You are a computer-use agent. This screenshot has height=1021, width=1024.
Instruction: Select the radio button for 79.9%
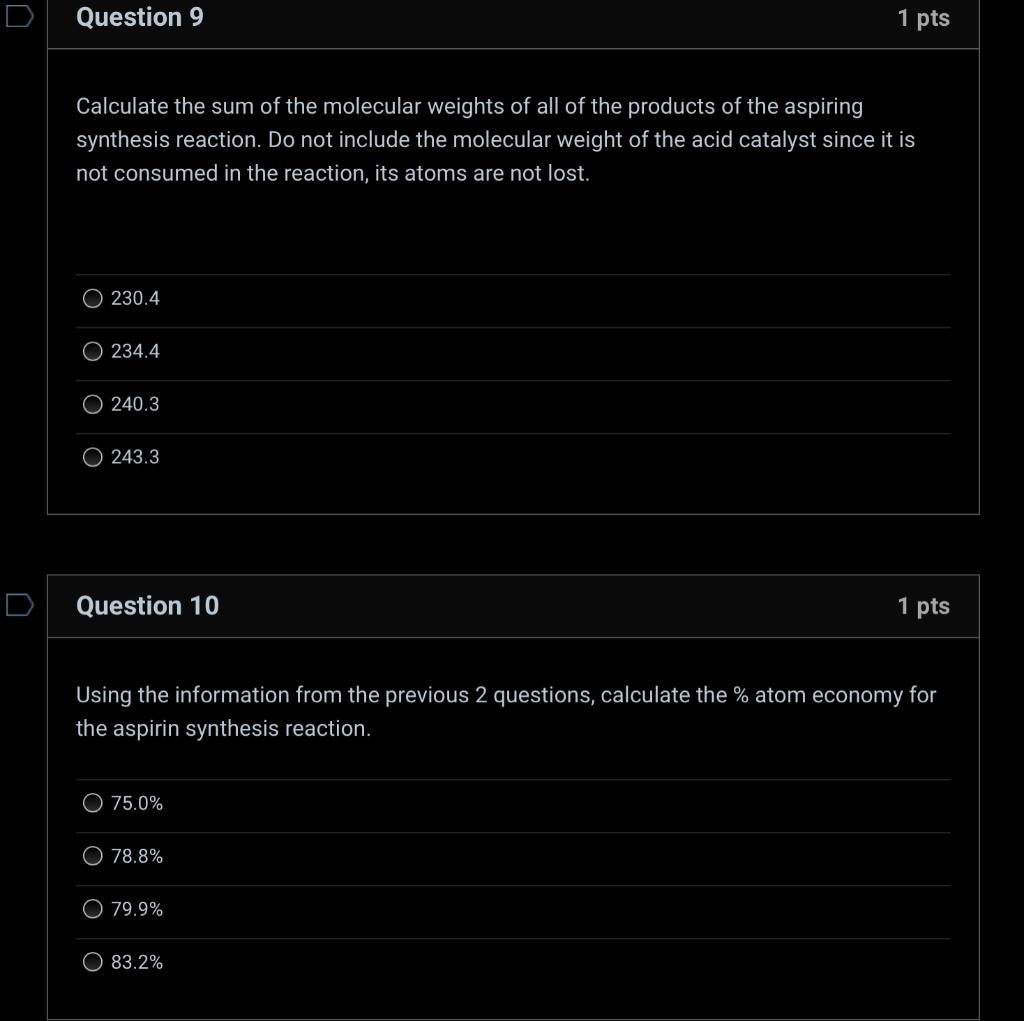pos(93,908)
